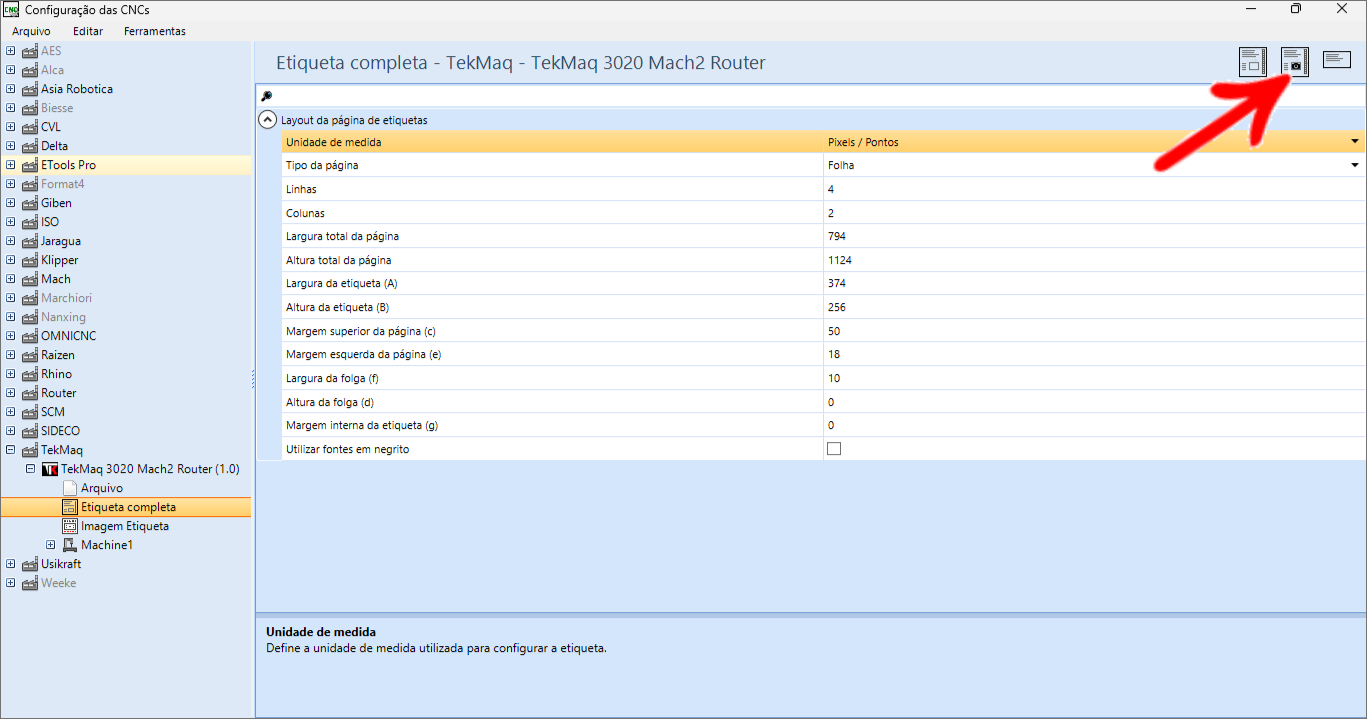Image resolution: width=1367 pixels, height=719 pixels.
Task: Click the Marchiori factory icon
Action: coord(29,298)
